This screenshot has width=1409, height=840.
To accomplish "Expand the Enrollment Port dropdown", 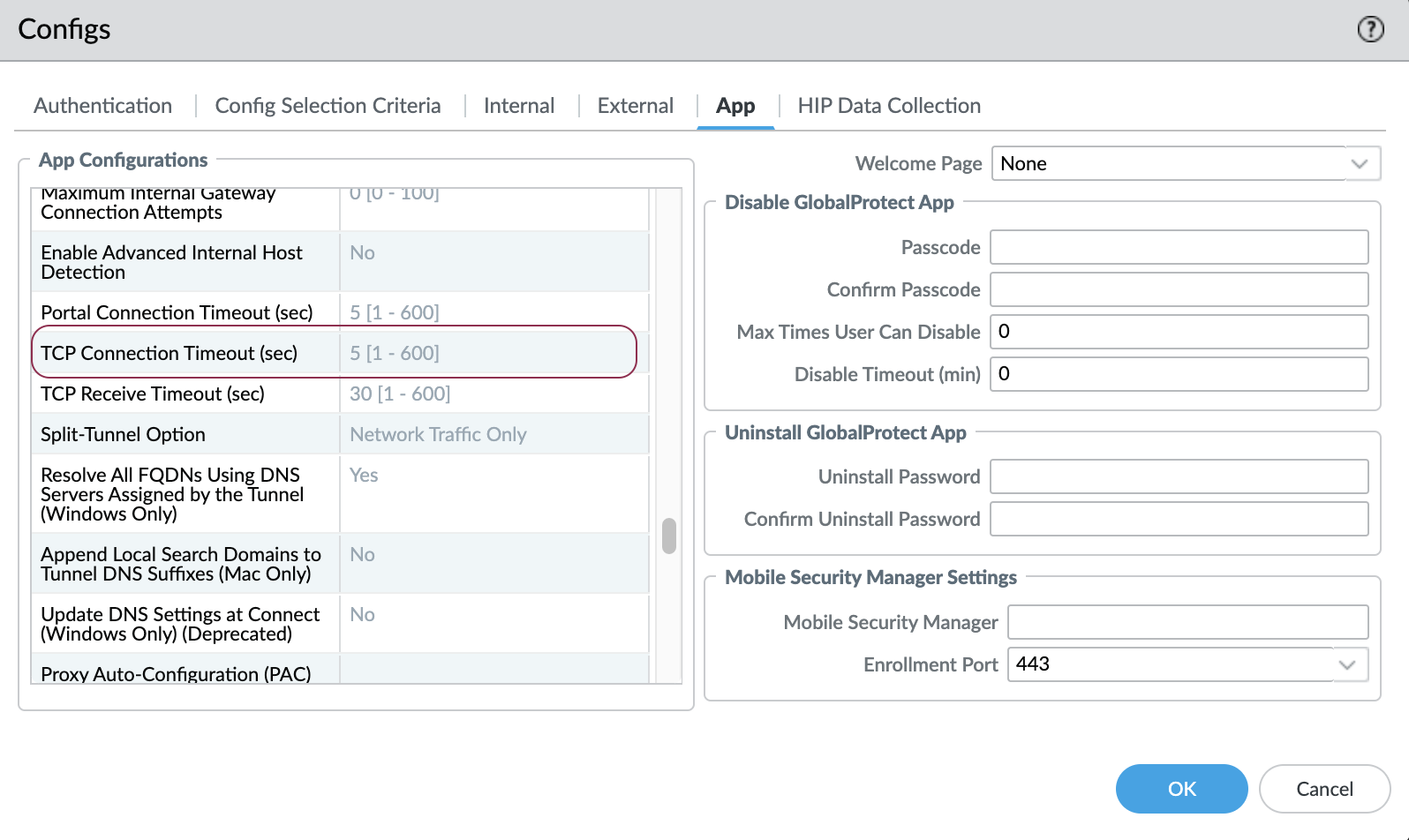I will 1346,665.
